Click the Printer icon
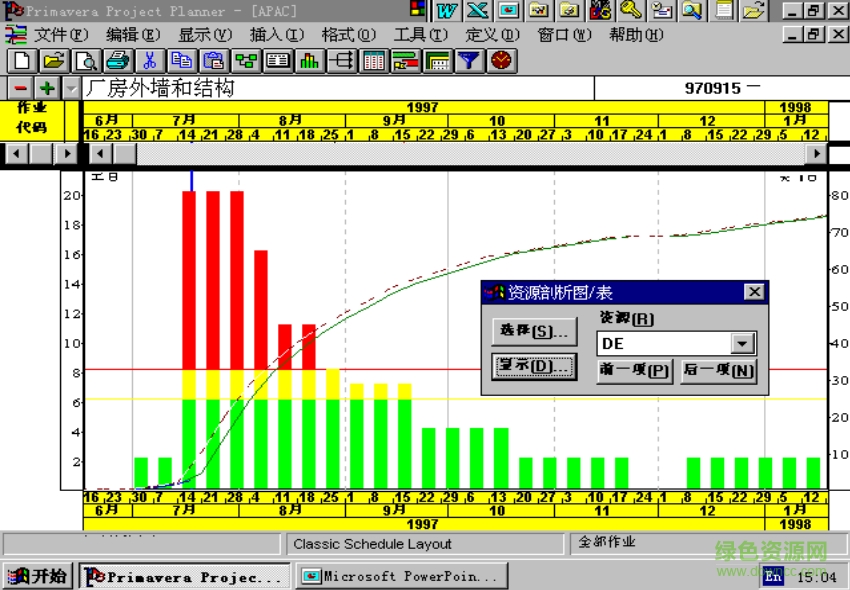Image resolution: width=850 pixels, height=590 pixels. (x=118, y=60)
